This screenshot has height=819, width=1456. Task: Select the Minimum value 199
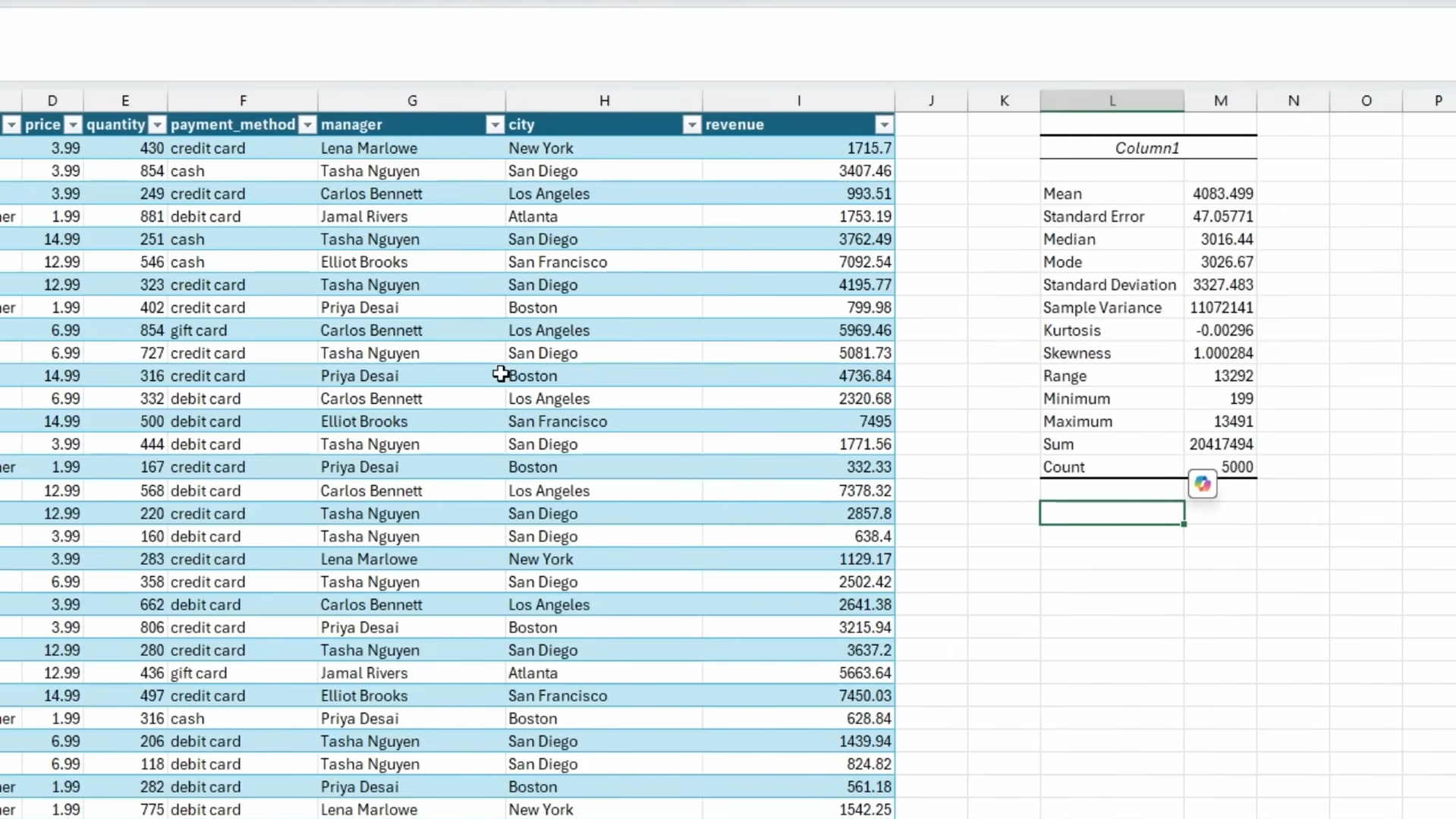click(x=1221, y=398)
